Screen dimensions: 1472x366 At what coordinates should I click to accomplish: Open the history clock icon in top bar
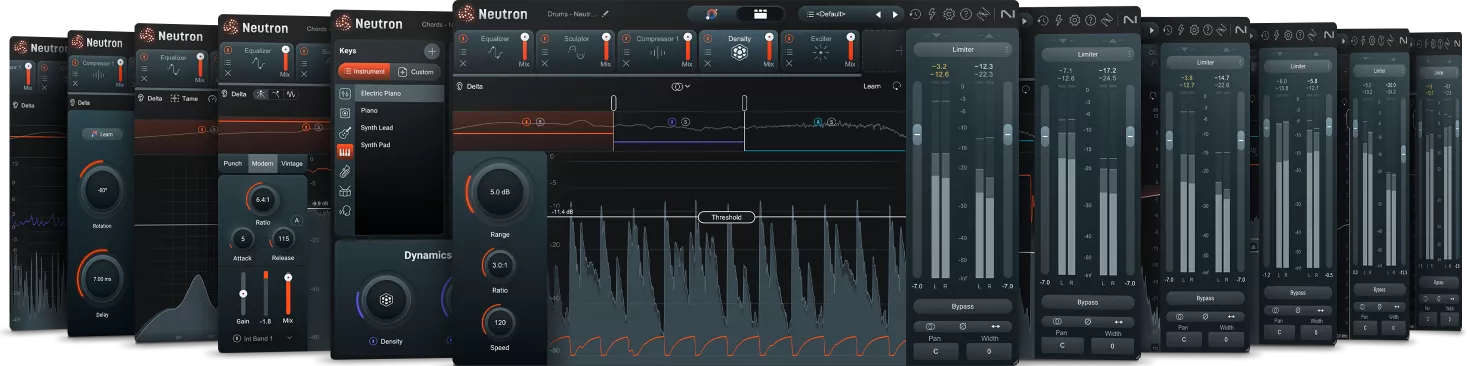(x=916, y=15)
